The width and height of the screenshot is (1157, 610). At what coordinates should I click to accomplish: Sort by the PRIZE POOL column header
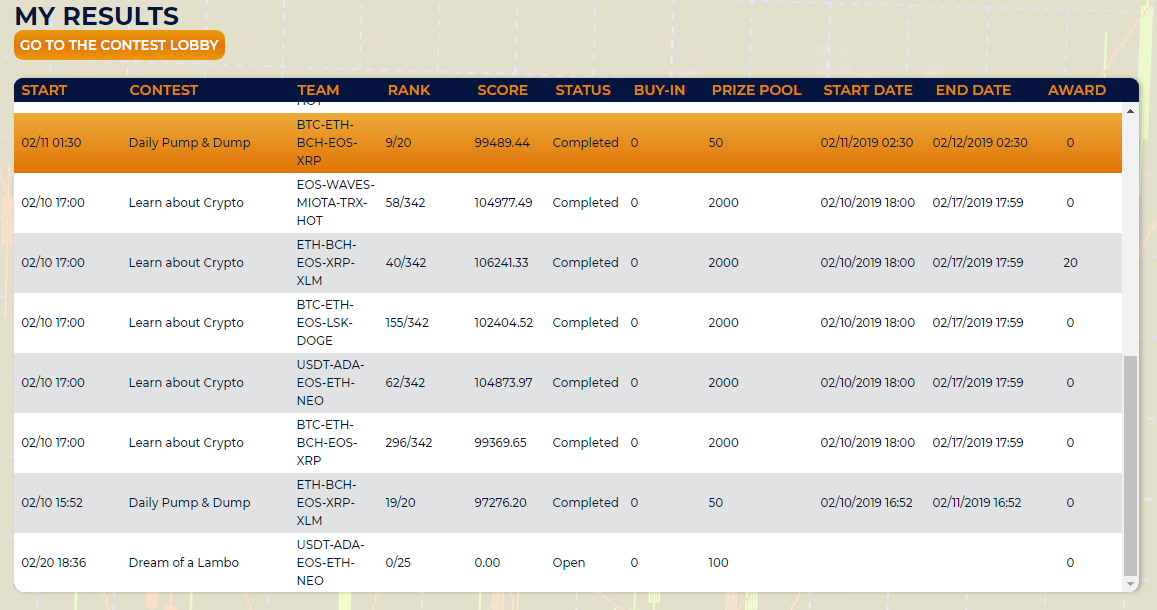point(756,90)
